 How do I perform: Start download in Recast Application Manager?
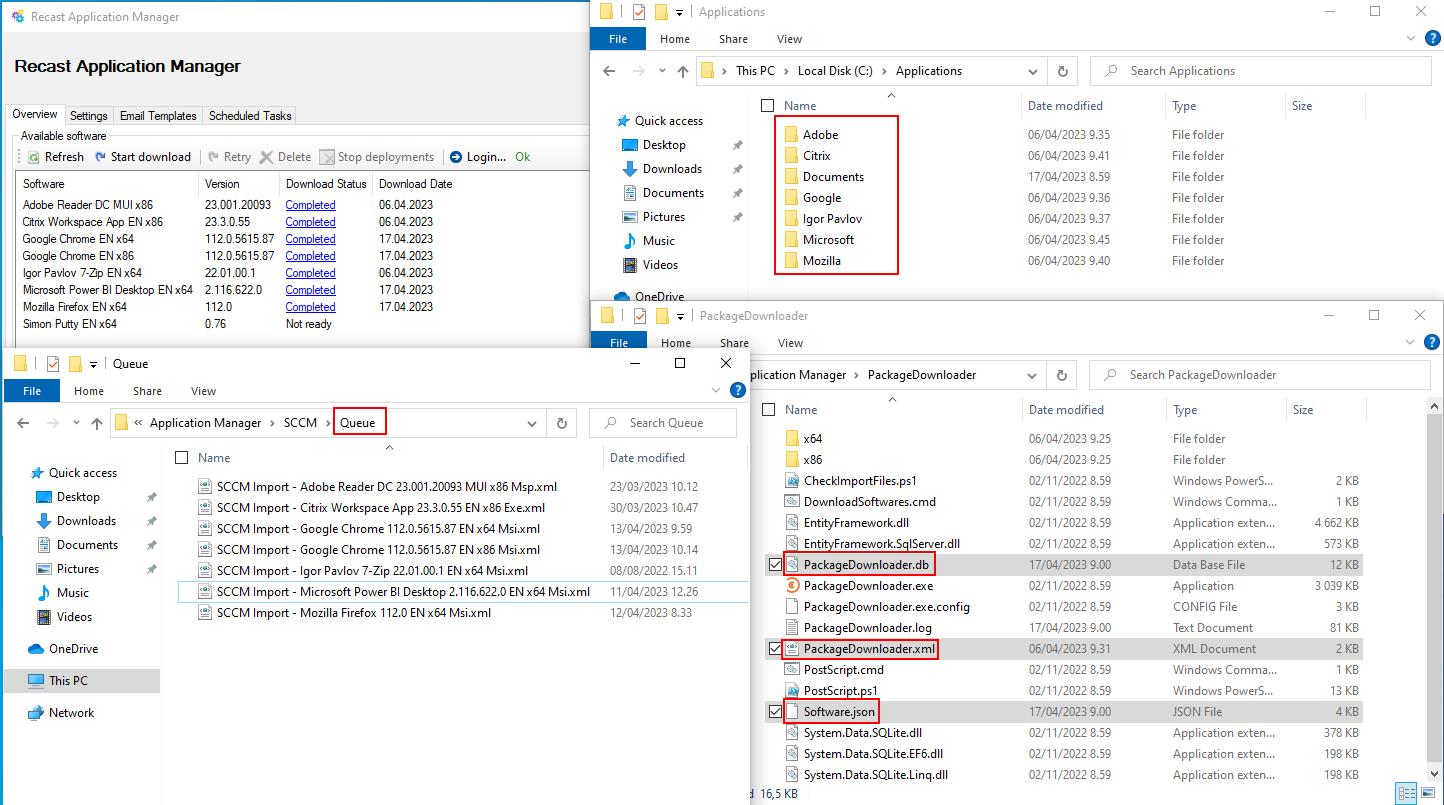pyautogui.click(x=143, y=157)
